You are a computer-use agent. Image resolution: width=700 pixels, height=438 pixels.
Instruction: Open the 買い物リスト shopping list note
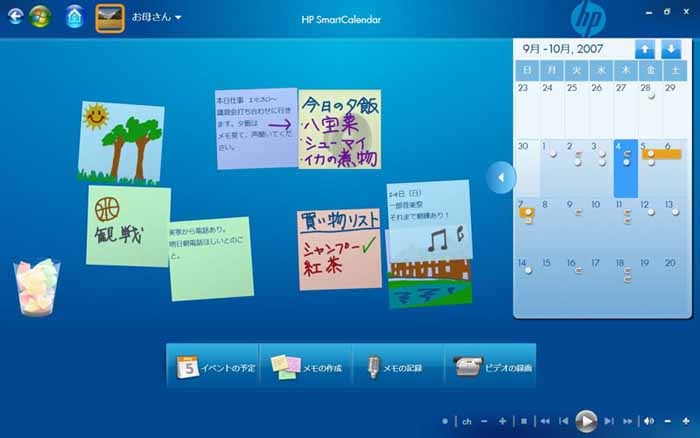[339, 249]
